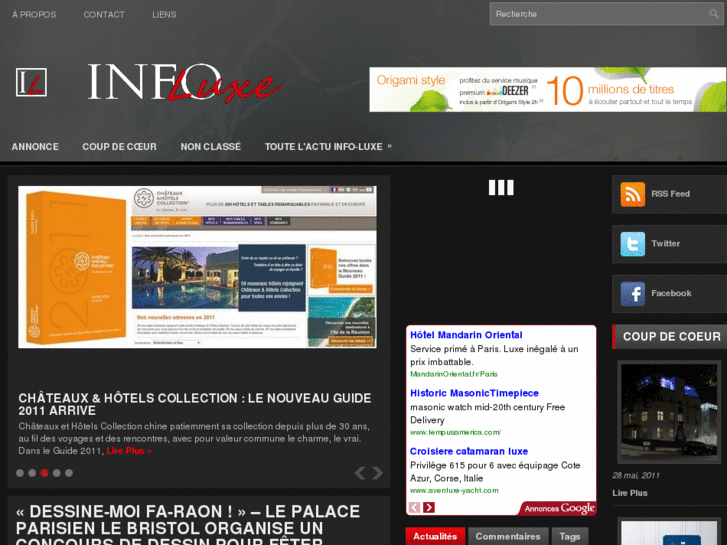Click the Annonces Google label
This screenshot has height=545, width=727.
(x=559, y=508)
